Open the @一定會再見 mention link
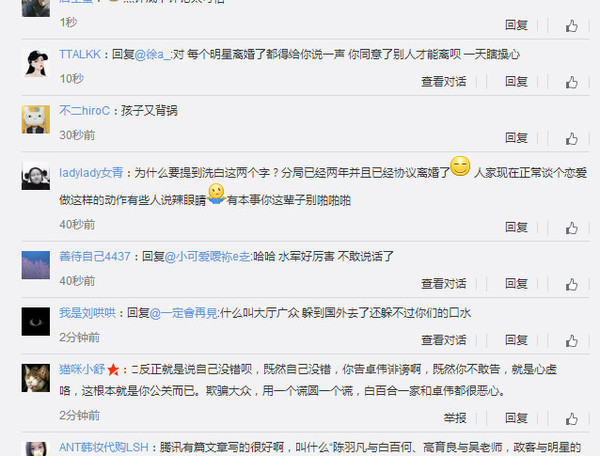Image resolution: width=600 pixels, height=456 pixels. (x=184, y=313)
